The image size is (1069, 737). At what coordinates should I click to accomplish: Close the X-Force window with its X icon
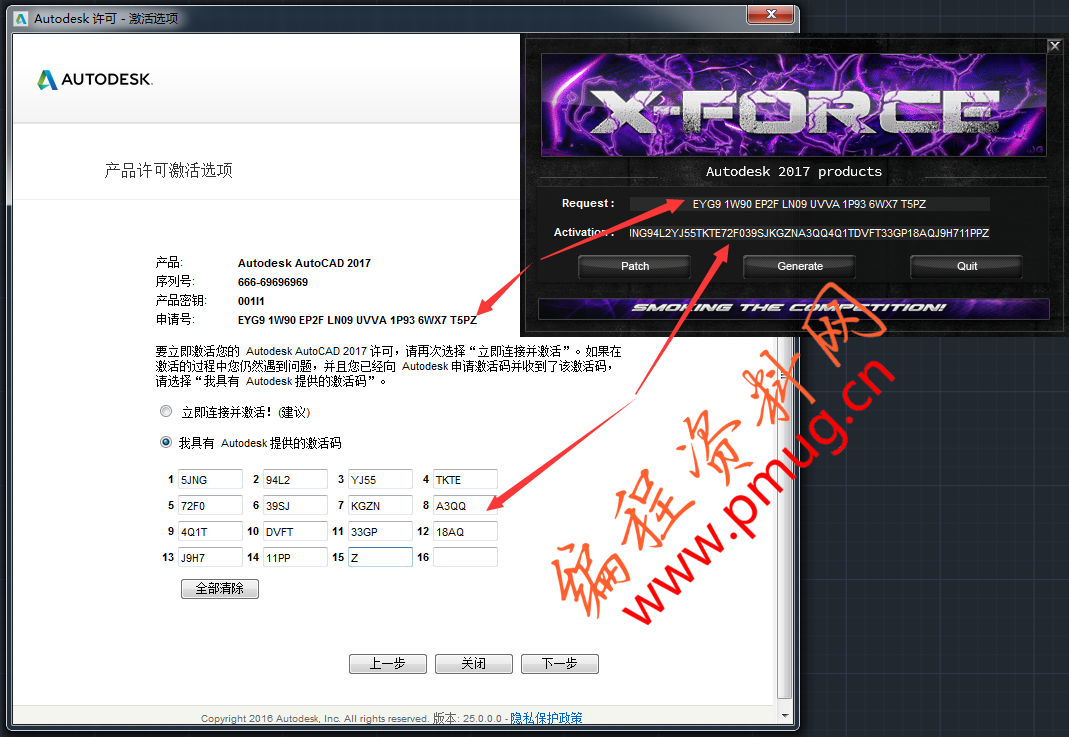click(1054, 46)
